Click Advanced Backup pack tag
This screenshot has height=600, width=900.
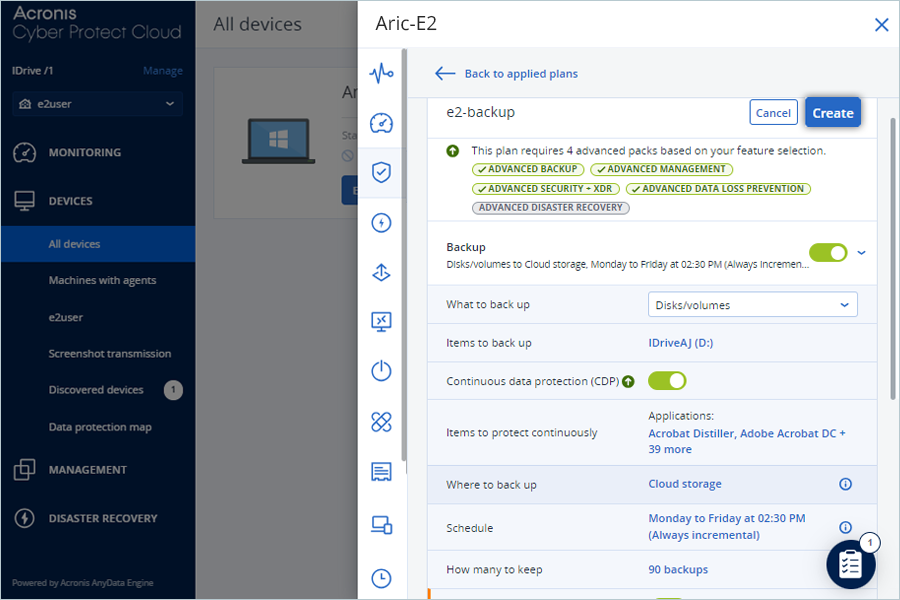[x=528, y=169]
